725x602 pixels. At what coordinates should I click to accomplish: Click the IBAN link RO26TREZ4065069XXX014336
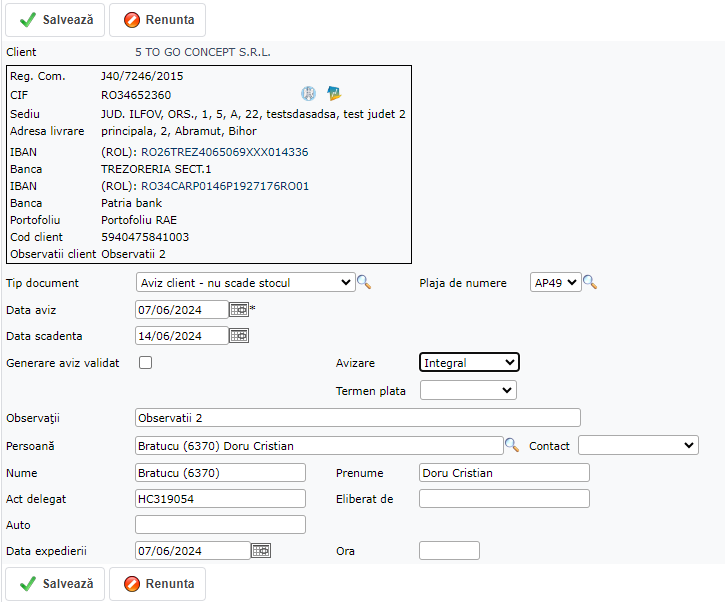click(x=224, y=152)
